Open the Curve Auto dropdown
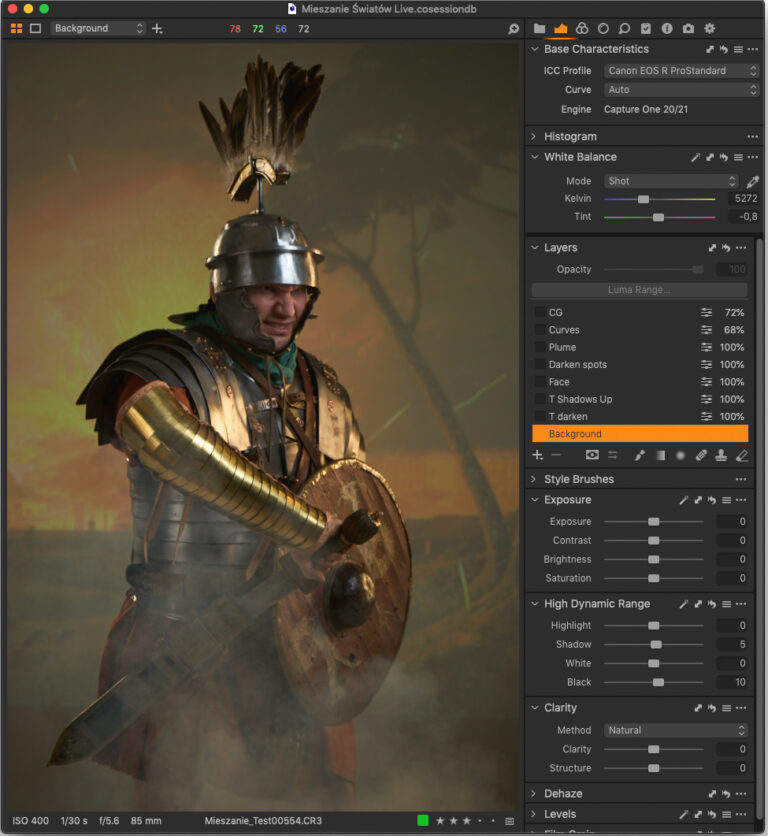The width and height of the screenshot is (768, 836). point(681,90)
